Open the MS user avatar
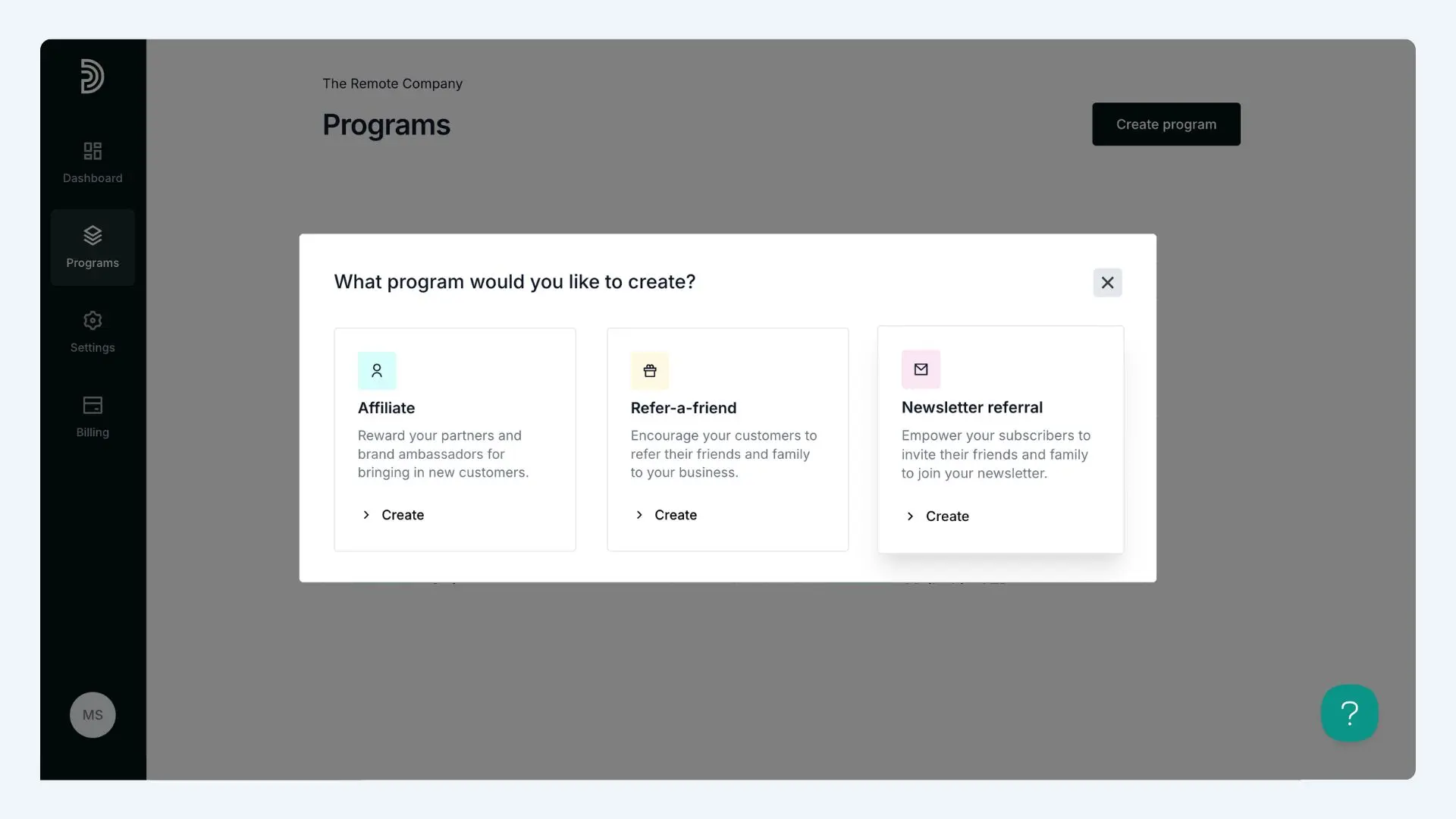The height and width of the screenshot is (819, 1456). 93,715
